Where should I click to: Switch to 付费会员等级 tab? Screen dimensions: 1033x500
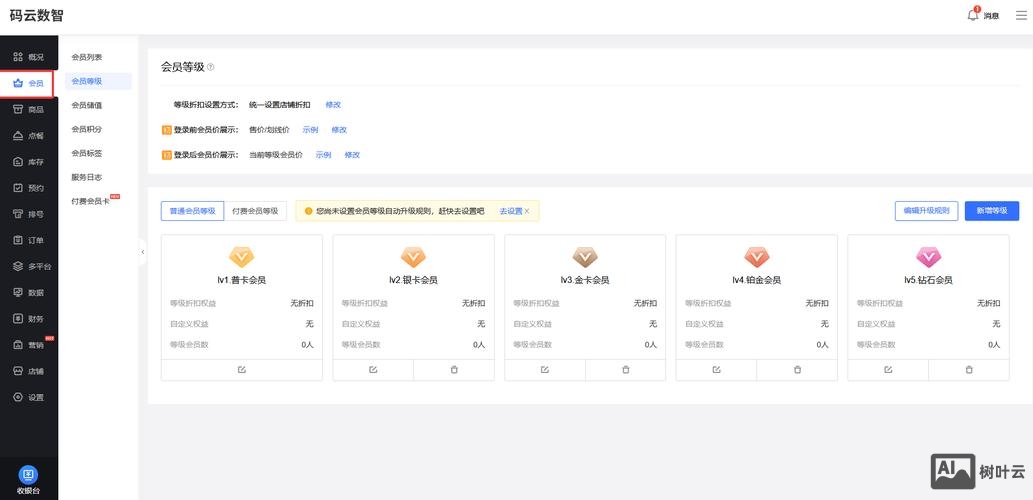(x=255, y=211)
